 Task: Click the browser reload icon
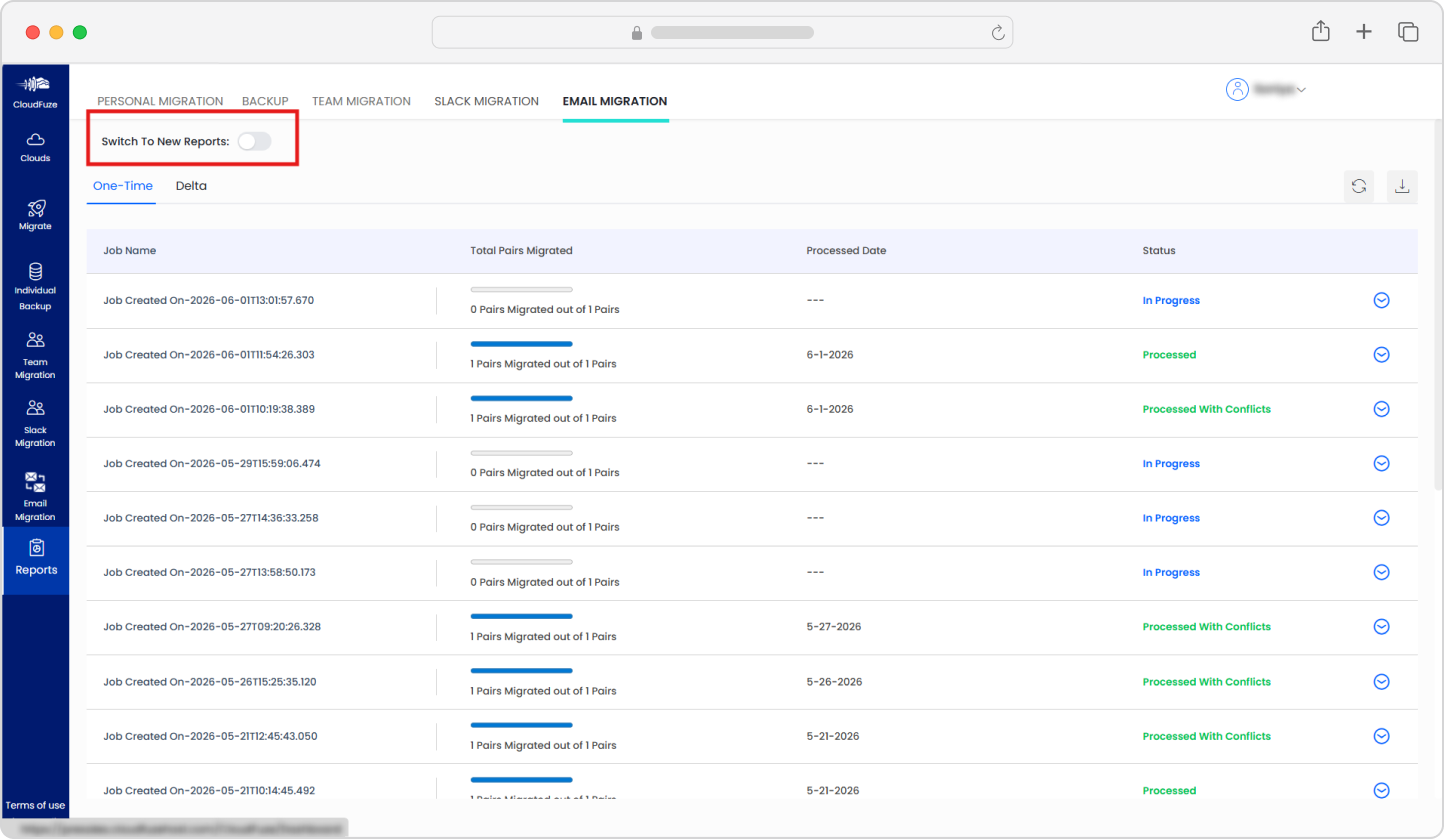tap(997, 33)
